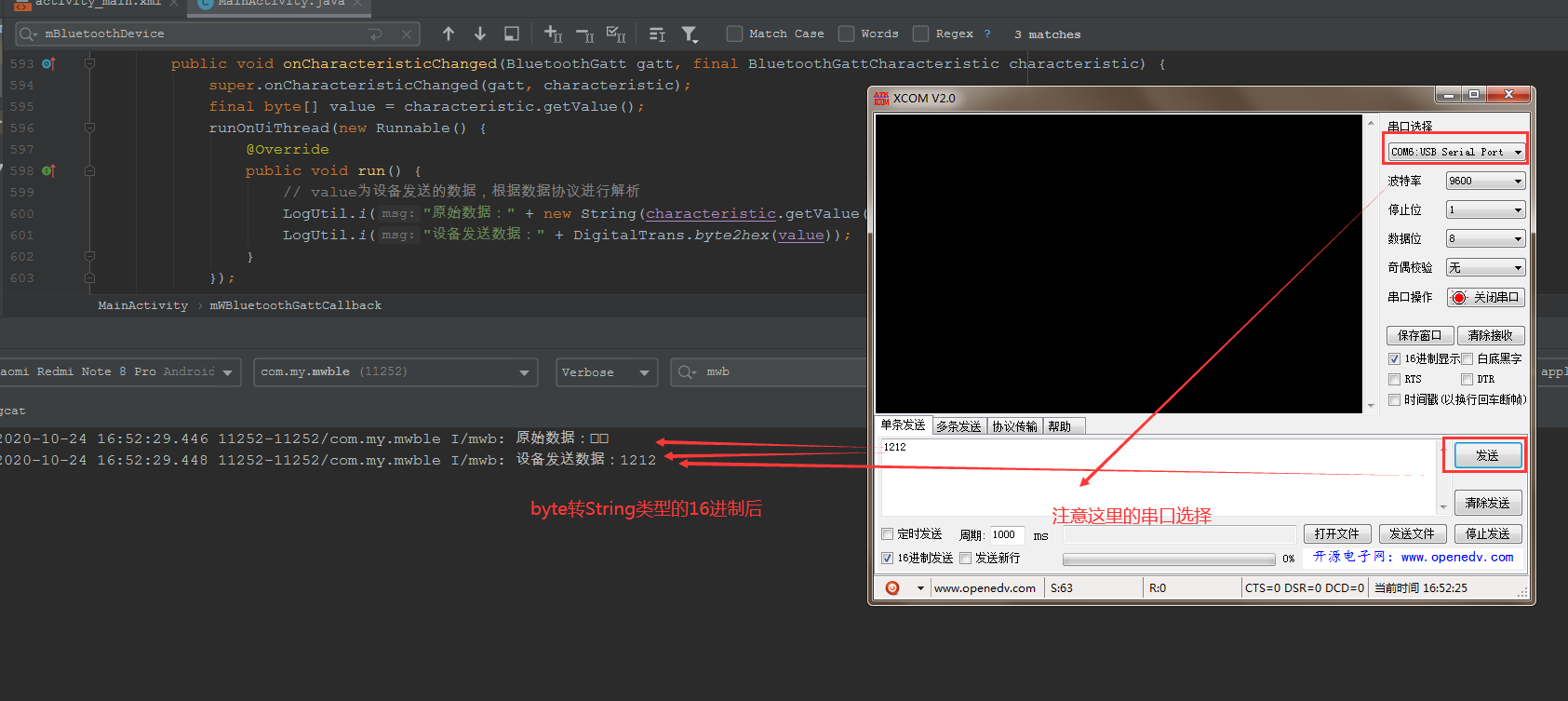Enable Words checkbox in find bar
This screenshot has width=1568, height=701.
click(x=846, y=34)
